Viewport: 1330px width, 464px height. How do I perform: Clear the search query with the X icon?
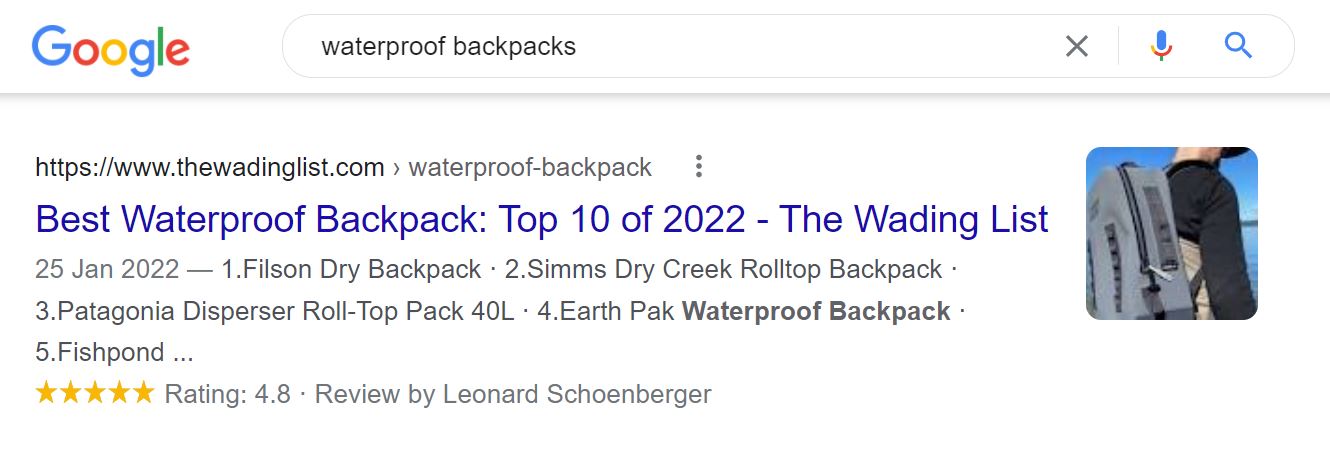[x=1076, y=46]
